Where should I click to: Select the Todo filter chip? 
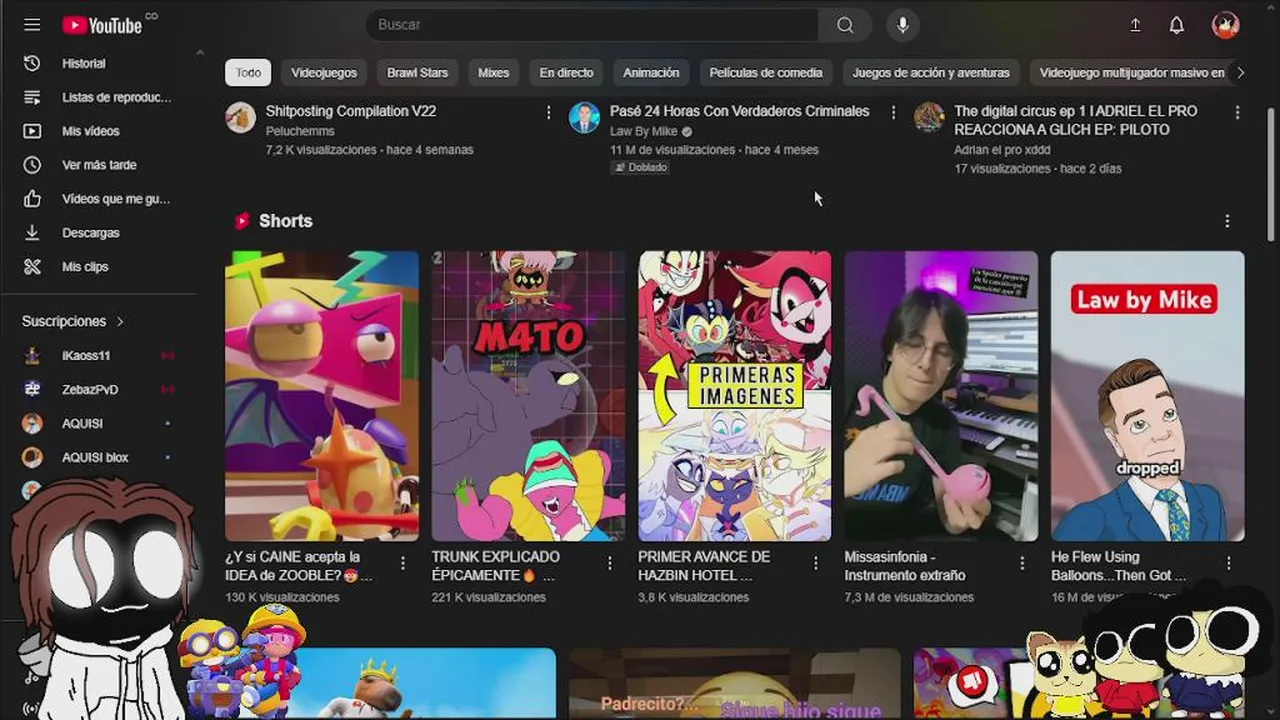pyautogui.click(x=248, y=73)
